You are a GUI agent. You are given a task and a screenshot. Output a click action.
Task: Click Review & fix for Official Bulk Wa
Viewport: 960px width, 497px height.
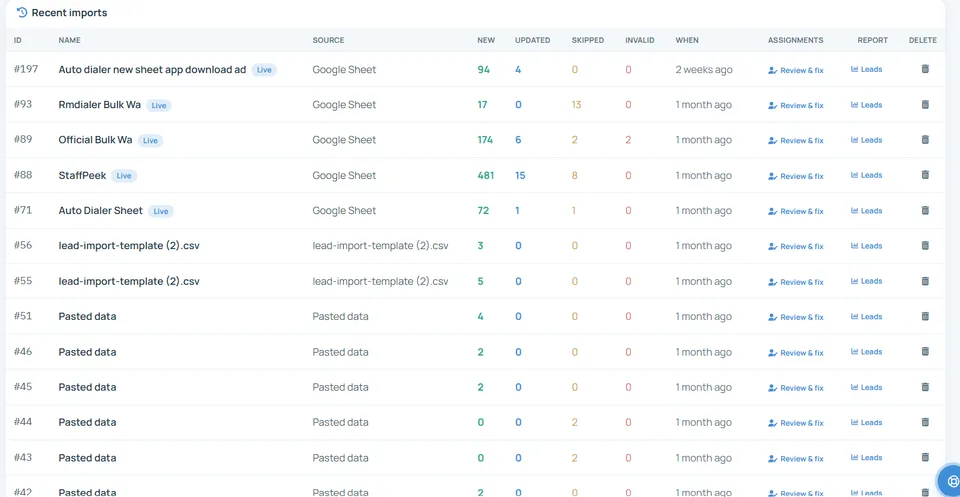[796, 141]
